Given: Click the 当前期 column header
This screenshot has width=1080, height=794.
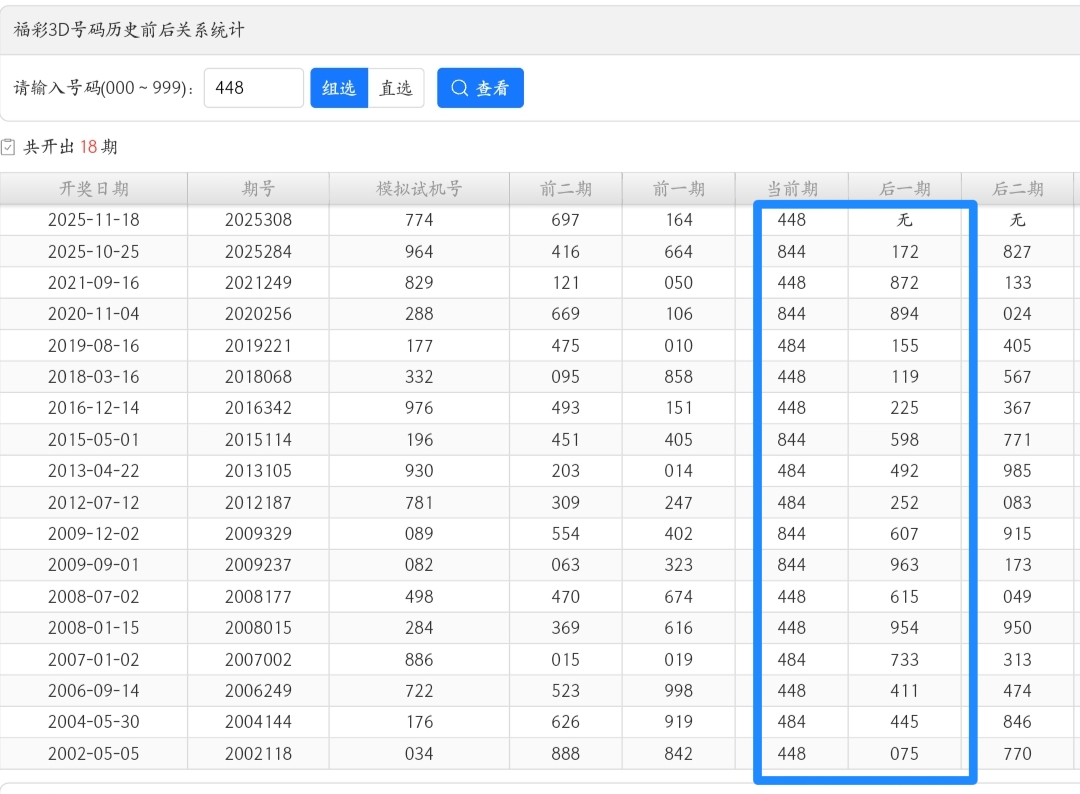Looking at the screenshot, I should [x=791, y=189].
